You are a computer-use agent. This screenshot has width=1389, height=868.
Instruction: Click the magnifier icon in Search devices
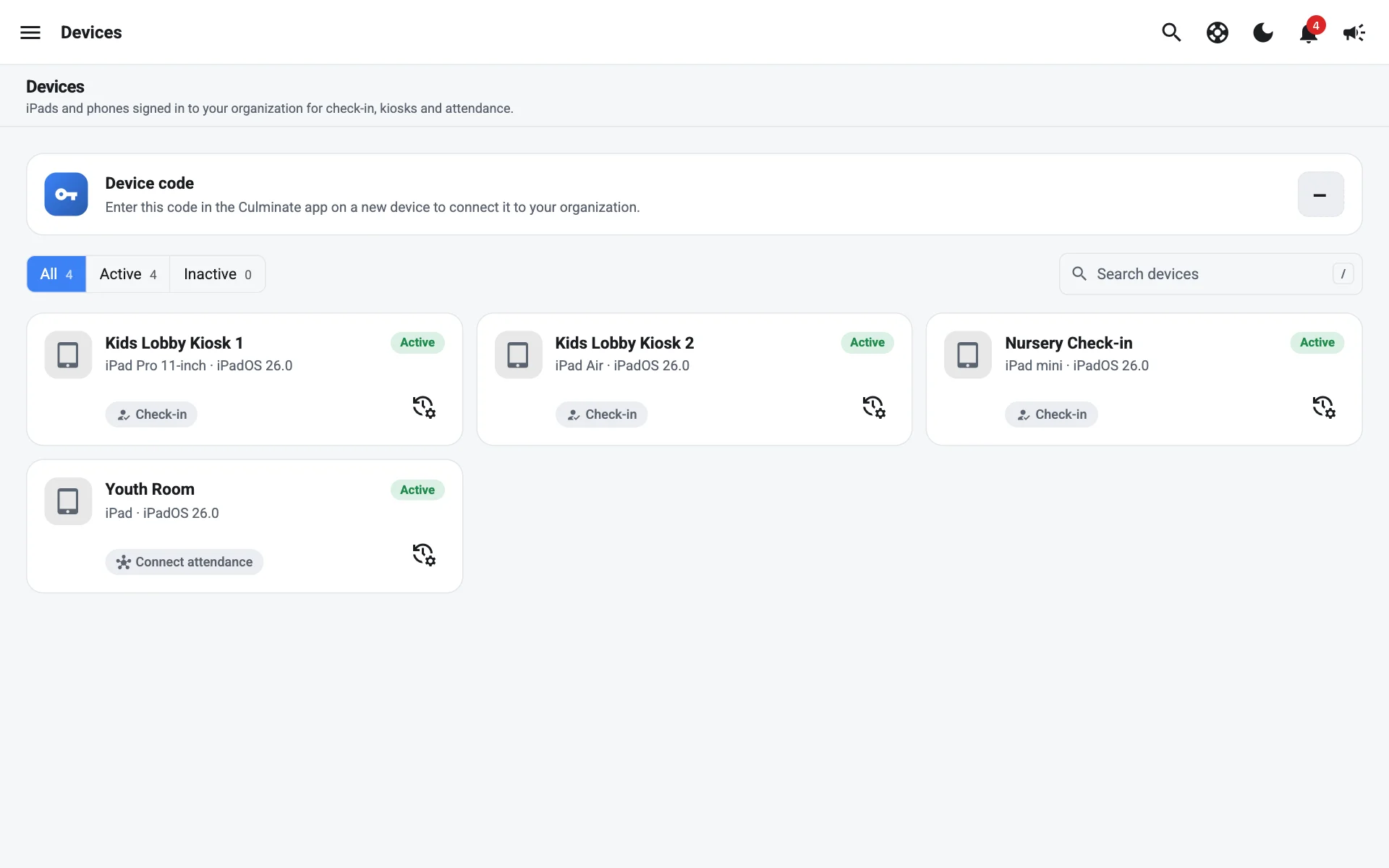(1079, 273)
